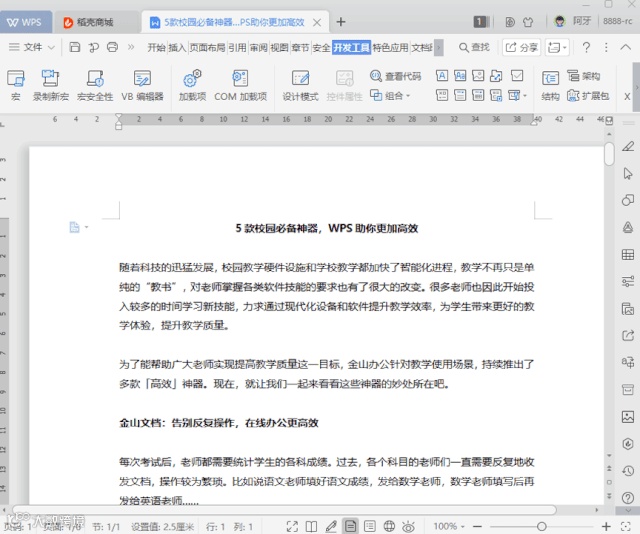Viewport: 640px width, 534px height.
Task: Toggle writing mode pen icon in status bar
Action: 331,526
